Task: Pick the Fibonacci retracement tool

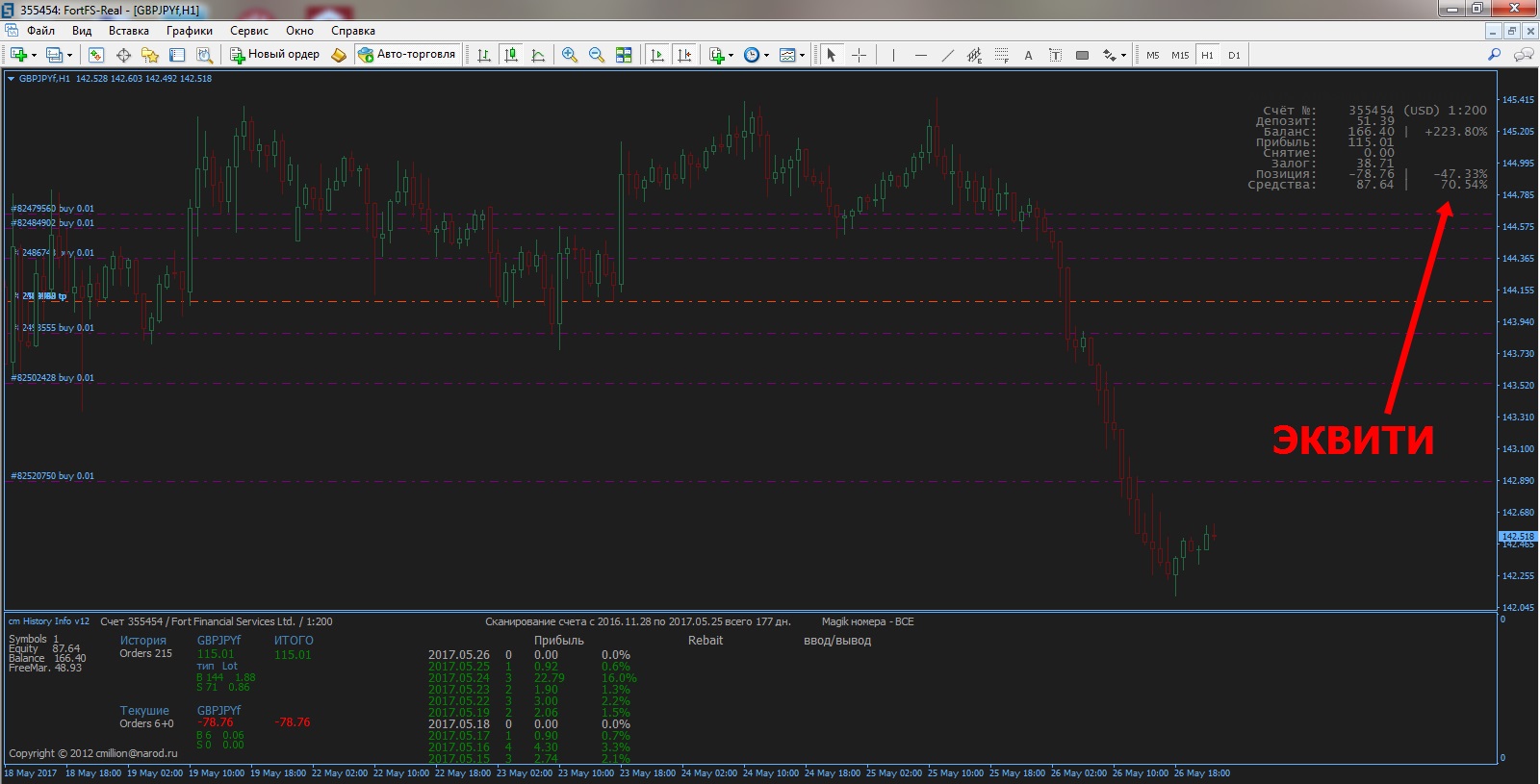Action: (x=1001, y=55)
